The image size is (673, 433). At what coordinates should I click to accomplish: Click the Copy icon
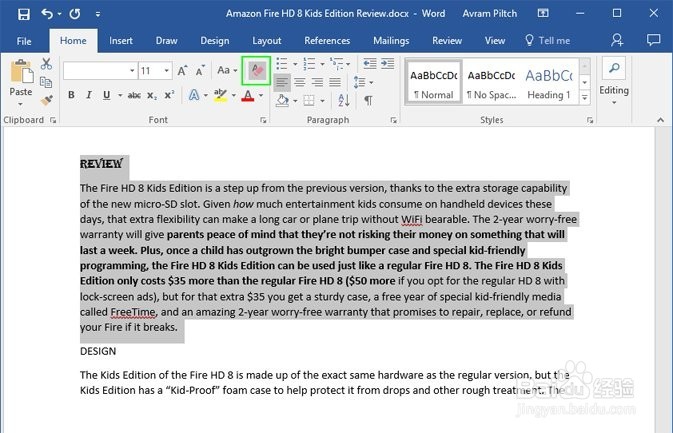(46, 82)
